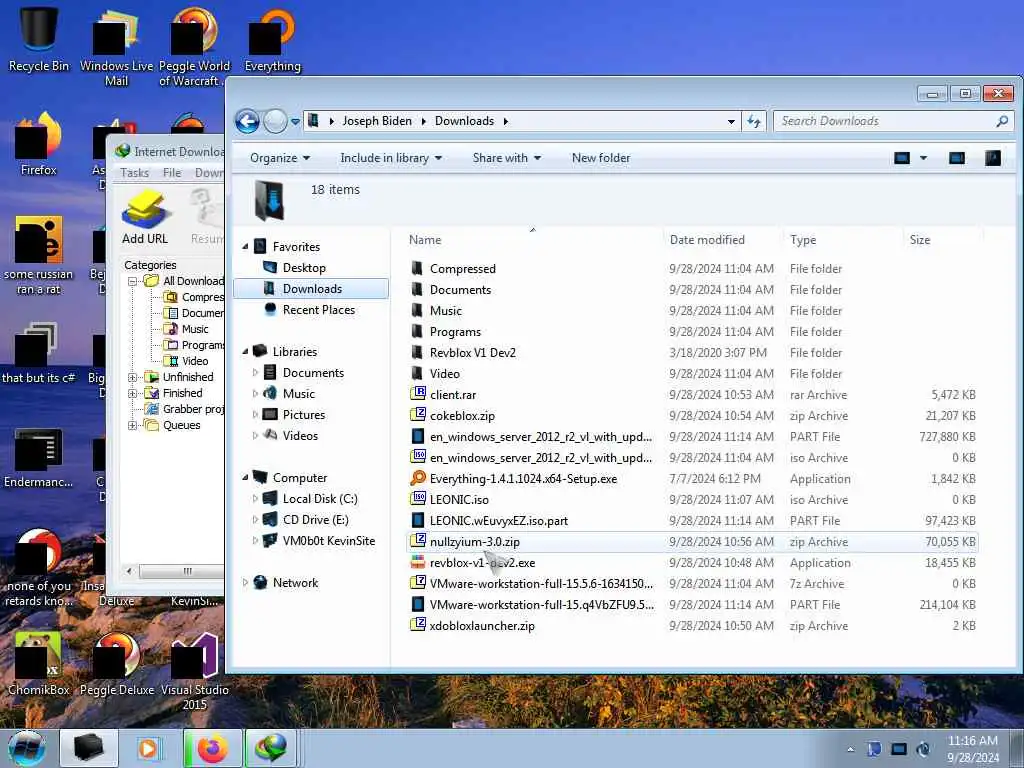This screenshot has width=1024, height=768.
Task: Toggle the preview pane icon in Explorer
Action: coord(957,158)
